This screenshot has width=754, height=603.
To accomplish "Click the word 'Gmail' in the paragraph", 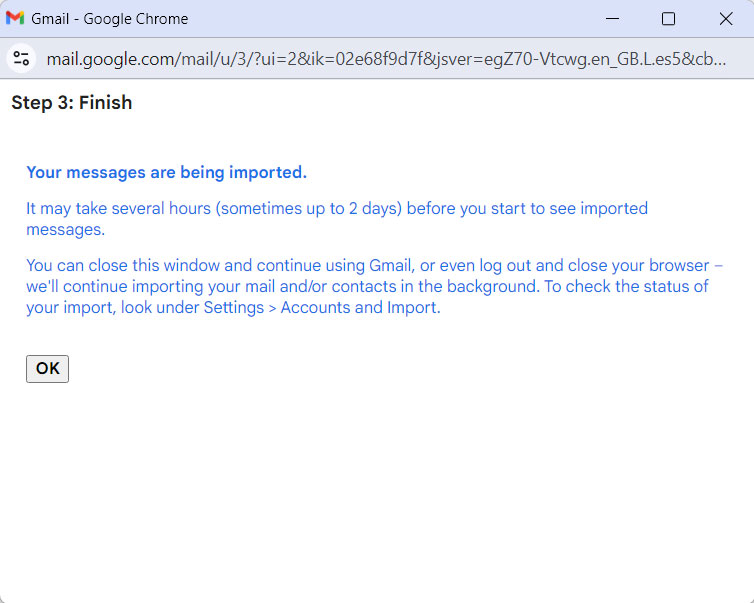I will pyautogui.click(x=390, y=266).
